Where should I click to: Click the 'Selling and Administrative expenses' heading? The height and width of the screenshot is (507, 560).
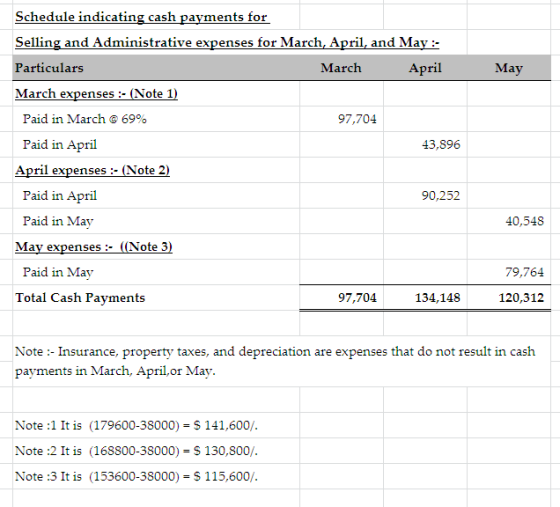[227, 42]
